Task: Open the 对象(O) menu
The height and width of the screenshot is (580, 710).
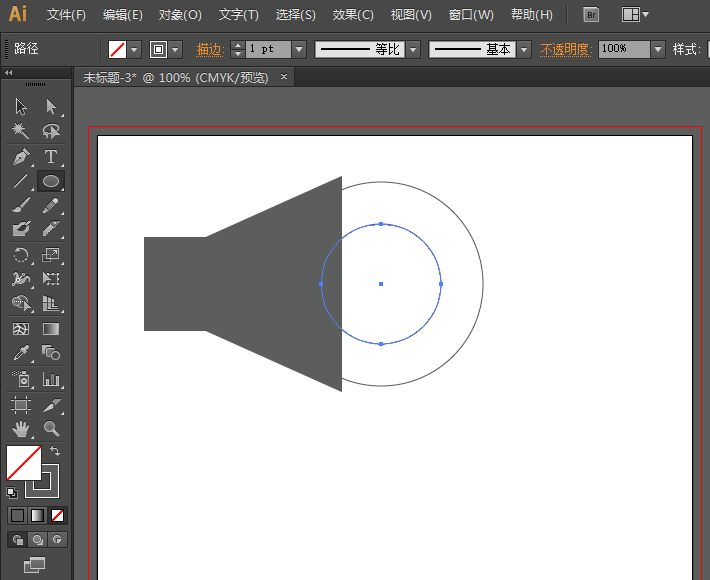Action: click(180, 15)
